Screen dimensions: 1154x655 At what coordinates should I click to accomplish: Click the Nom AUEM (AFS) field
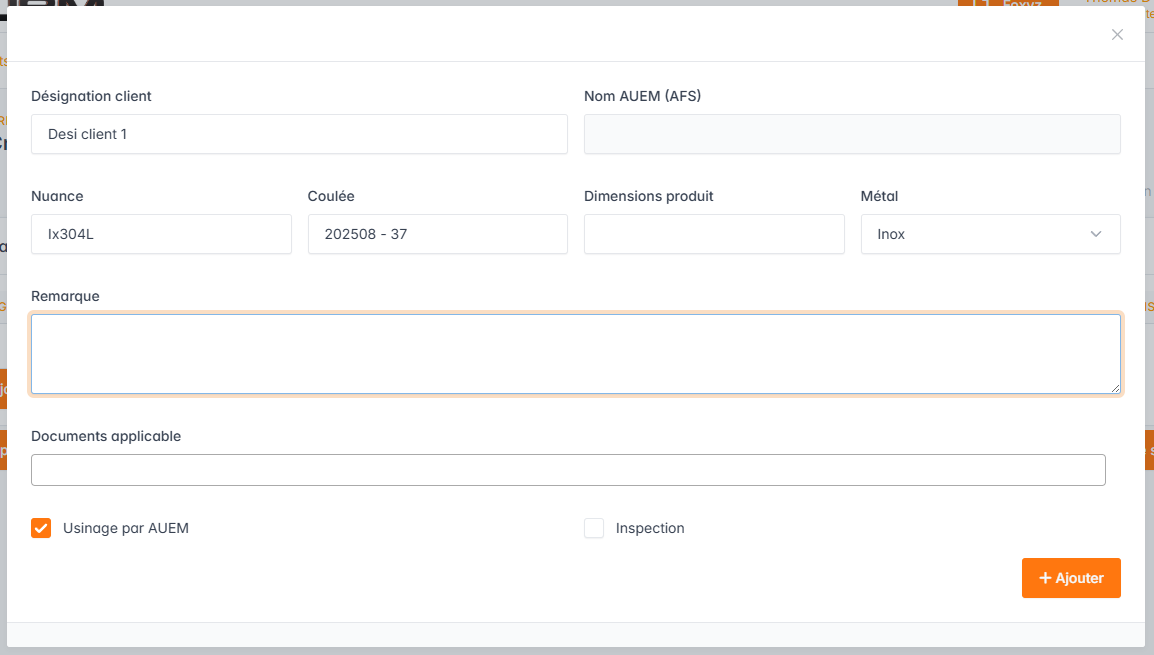click(x=851, y=134)
